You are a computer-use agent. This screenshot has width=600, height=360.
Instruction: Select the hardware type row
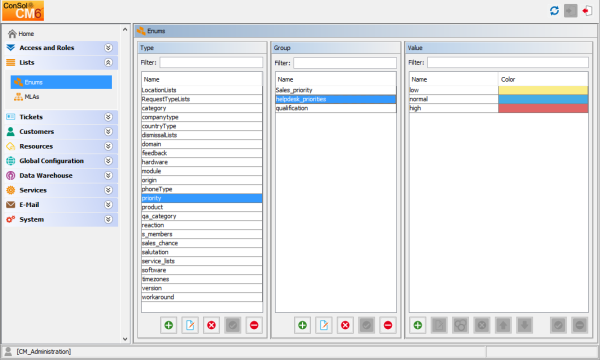coord(202,162)
